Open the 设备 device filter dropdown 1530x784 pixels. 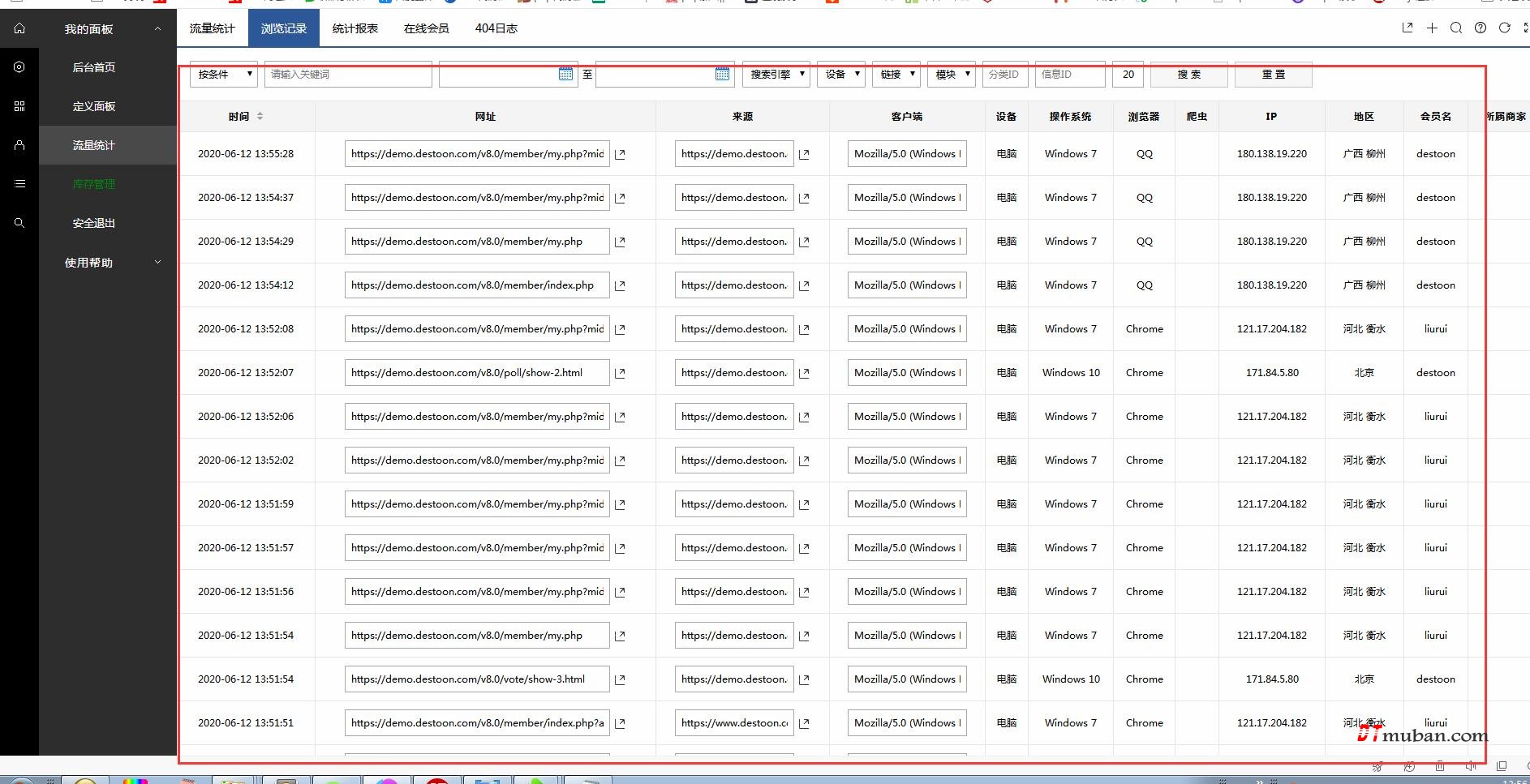[x=840, y=75]
